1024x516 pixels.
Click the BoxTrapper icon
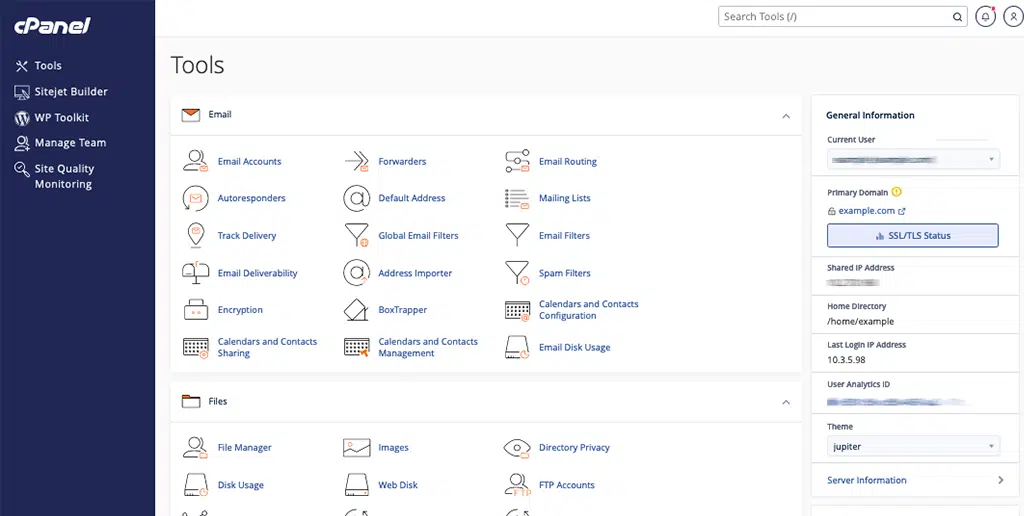[357, 310]
